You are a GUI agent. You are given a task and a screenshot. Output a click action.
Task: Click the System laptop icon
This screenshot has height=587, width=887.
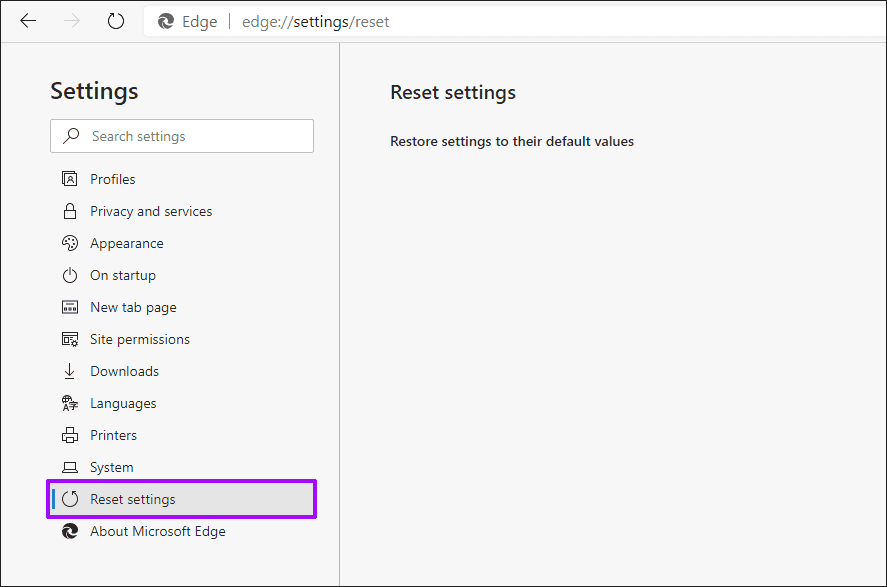70,468
